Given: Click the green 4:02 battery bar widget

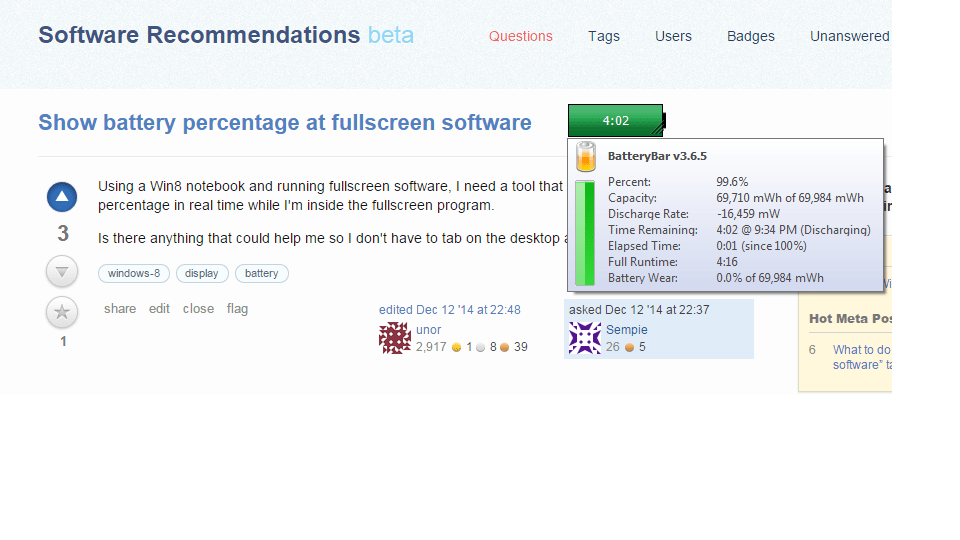Looking at the screenshot, I should (x=616, y=121).
